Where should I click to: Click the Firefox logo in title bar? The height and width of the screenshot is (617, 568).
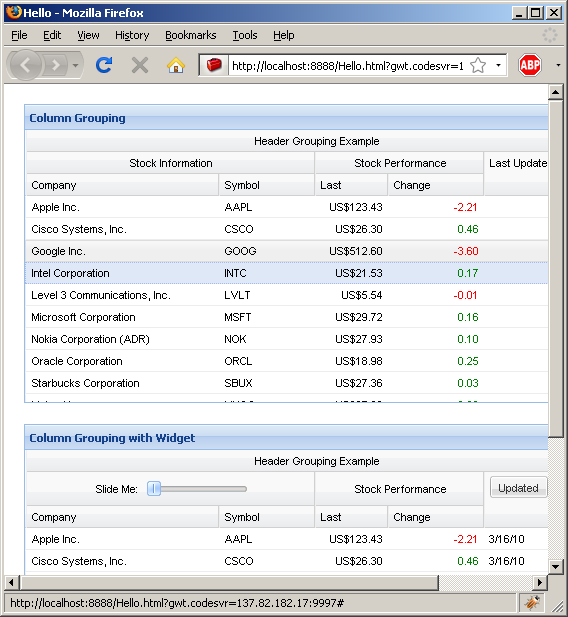[x=13, y=13]
